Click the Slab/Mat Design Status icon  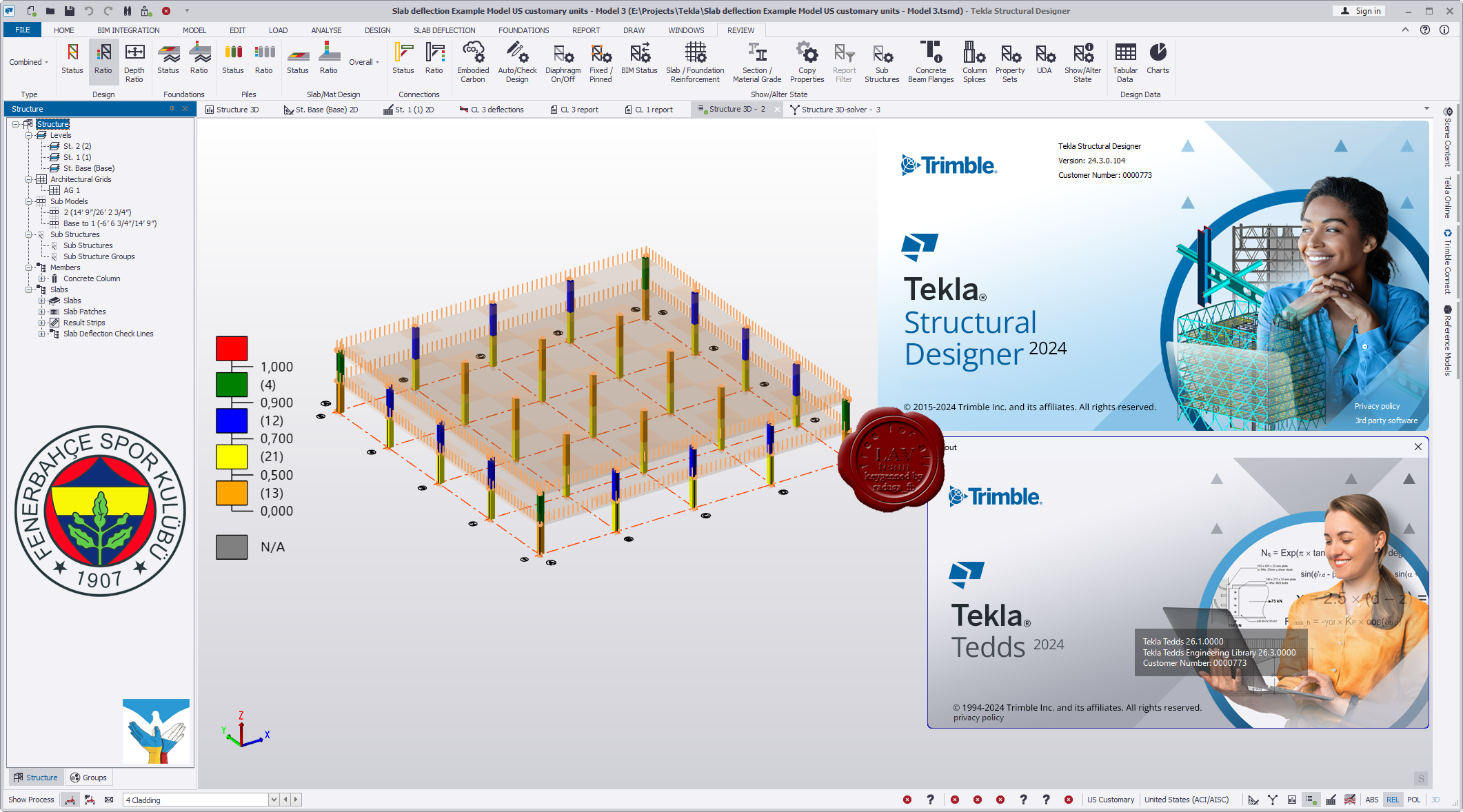(298, 59)
